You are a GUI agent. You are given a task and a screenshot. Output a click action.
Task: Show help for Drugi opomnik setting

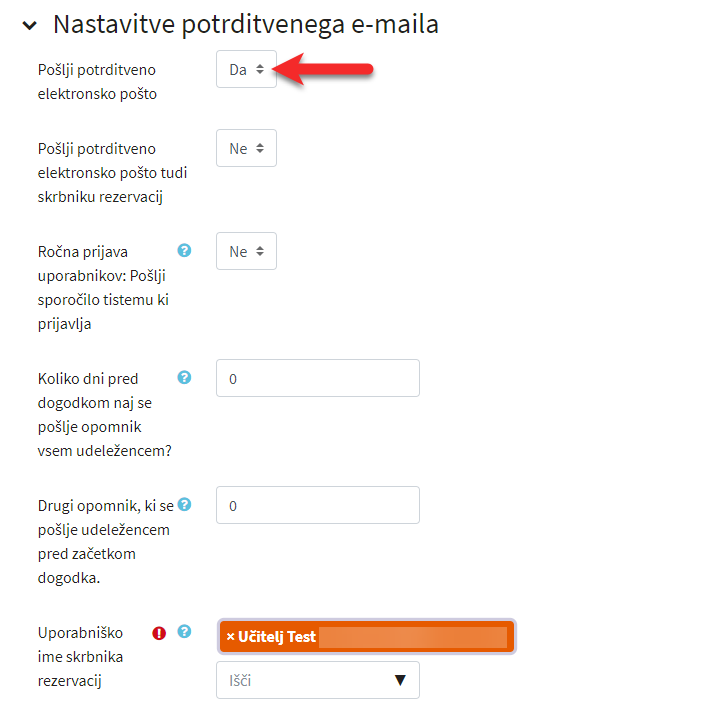tap(184, 504)
